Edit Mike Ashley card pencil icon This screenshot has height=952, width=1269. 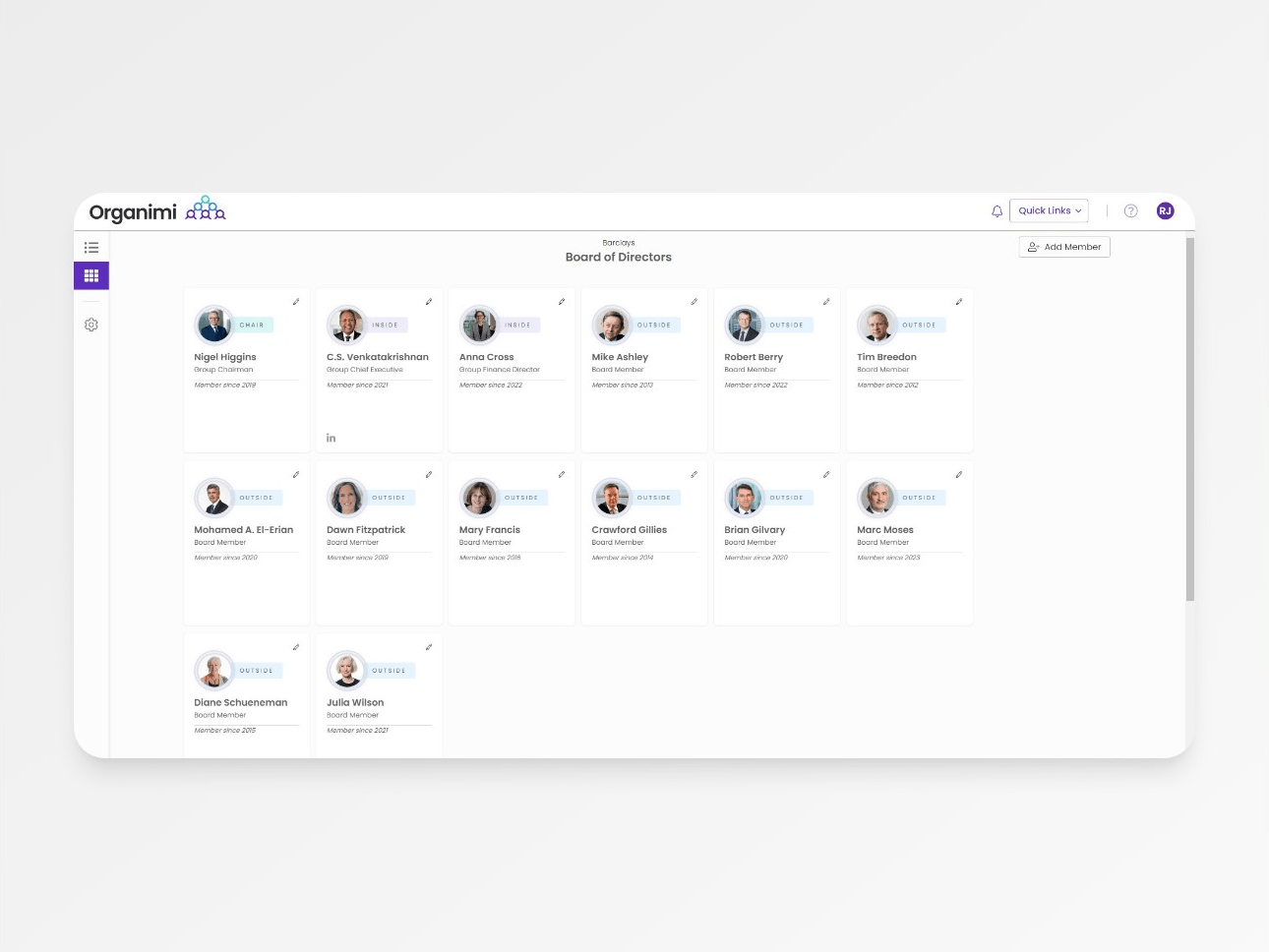pyautogui.click(x=694, y=302)
